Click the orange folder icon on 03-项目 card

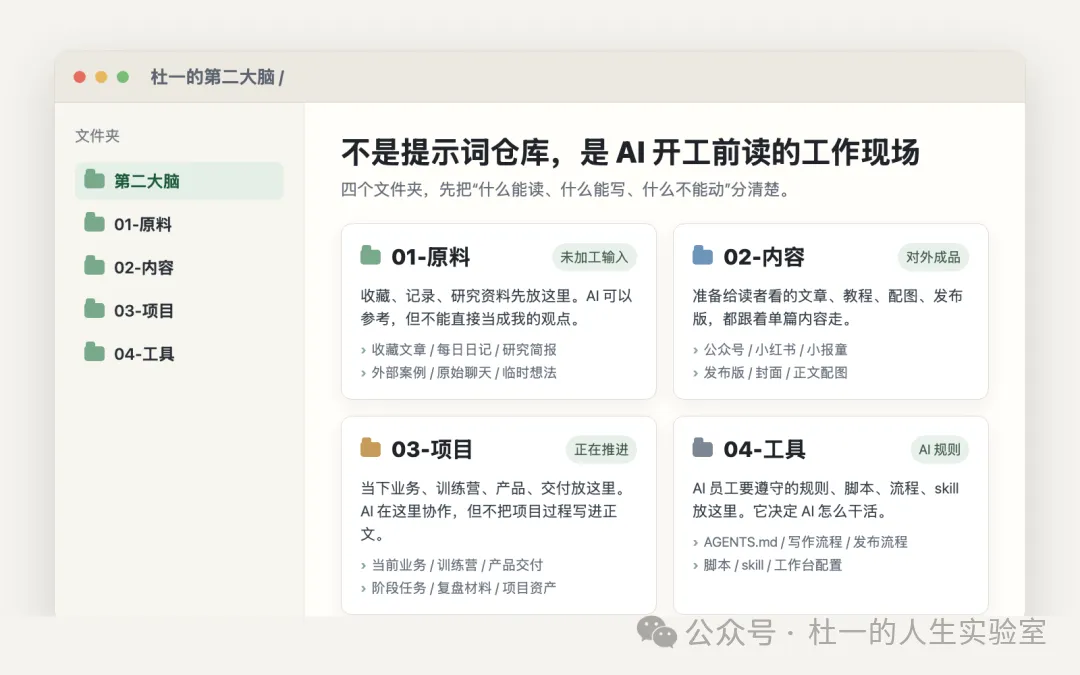[371, 448]
